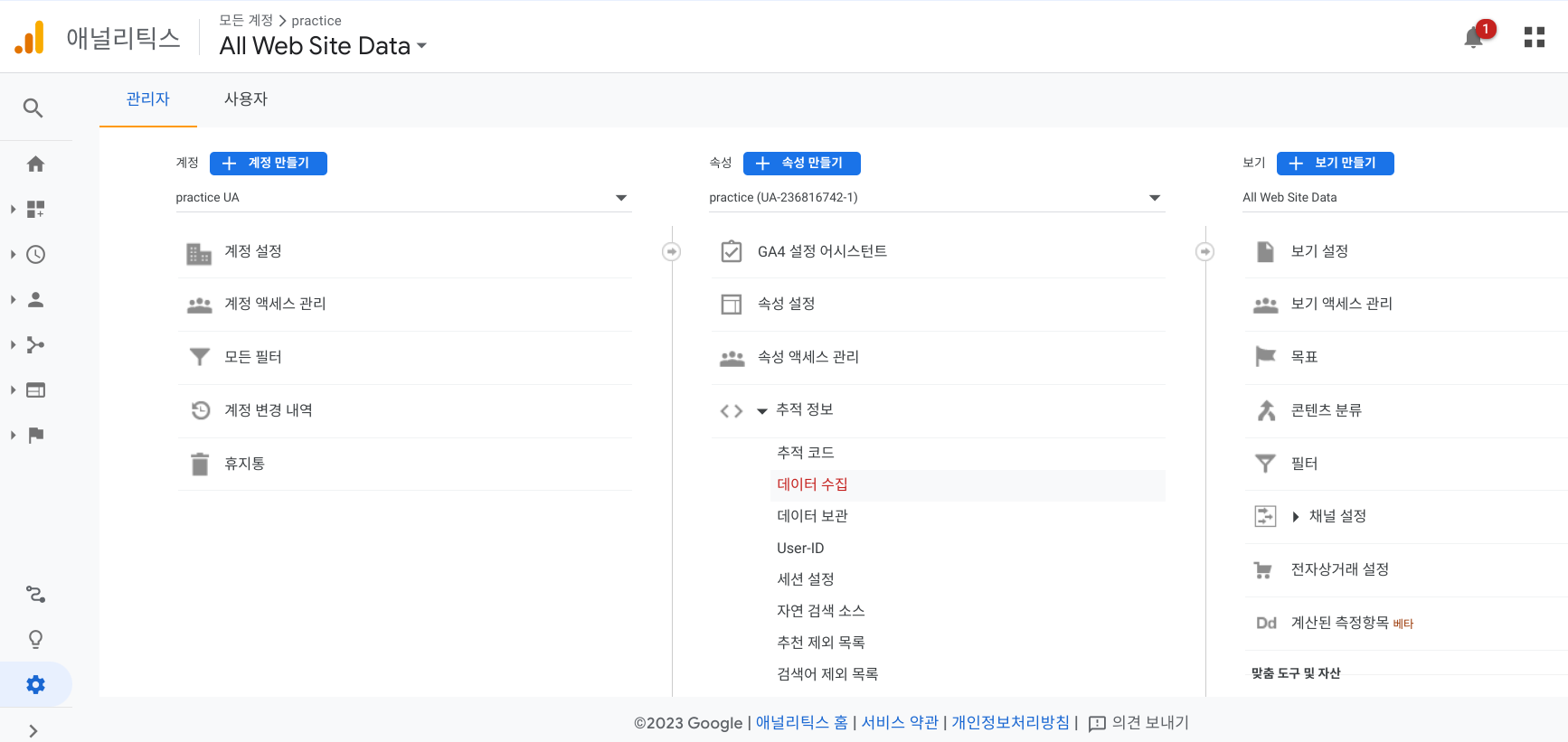The height and width of the screenshot is (742, 1568).
Task: Open the Discover lightbulb icon
Action: point(35,639)
